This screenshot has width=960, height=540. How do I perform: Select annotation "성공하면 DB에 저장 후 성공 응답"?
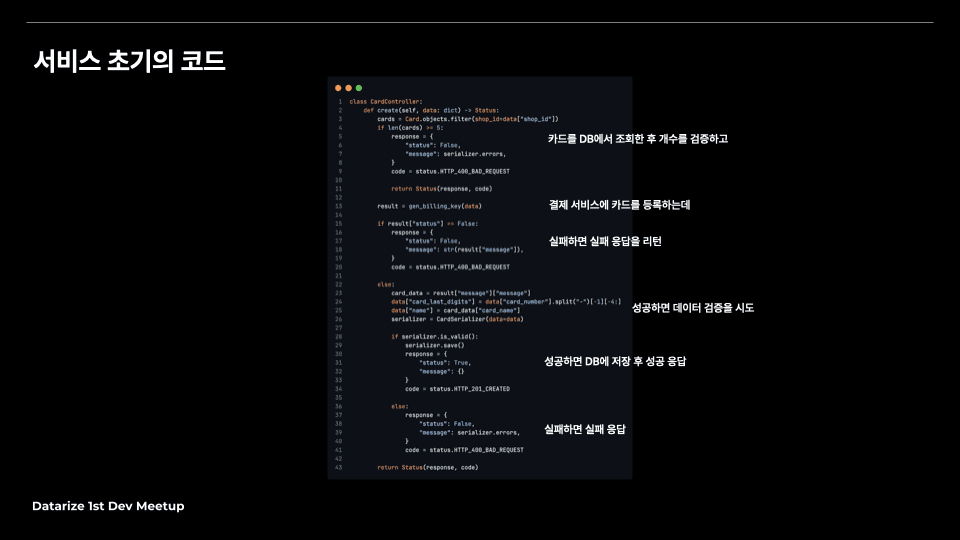[615, 362]
